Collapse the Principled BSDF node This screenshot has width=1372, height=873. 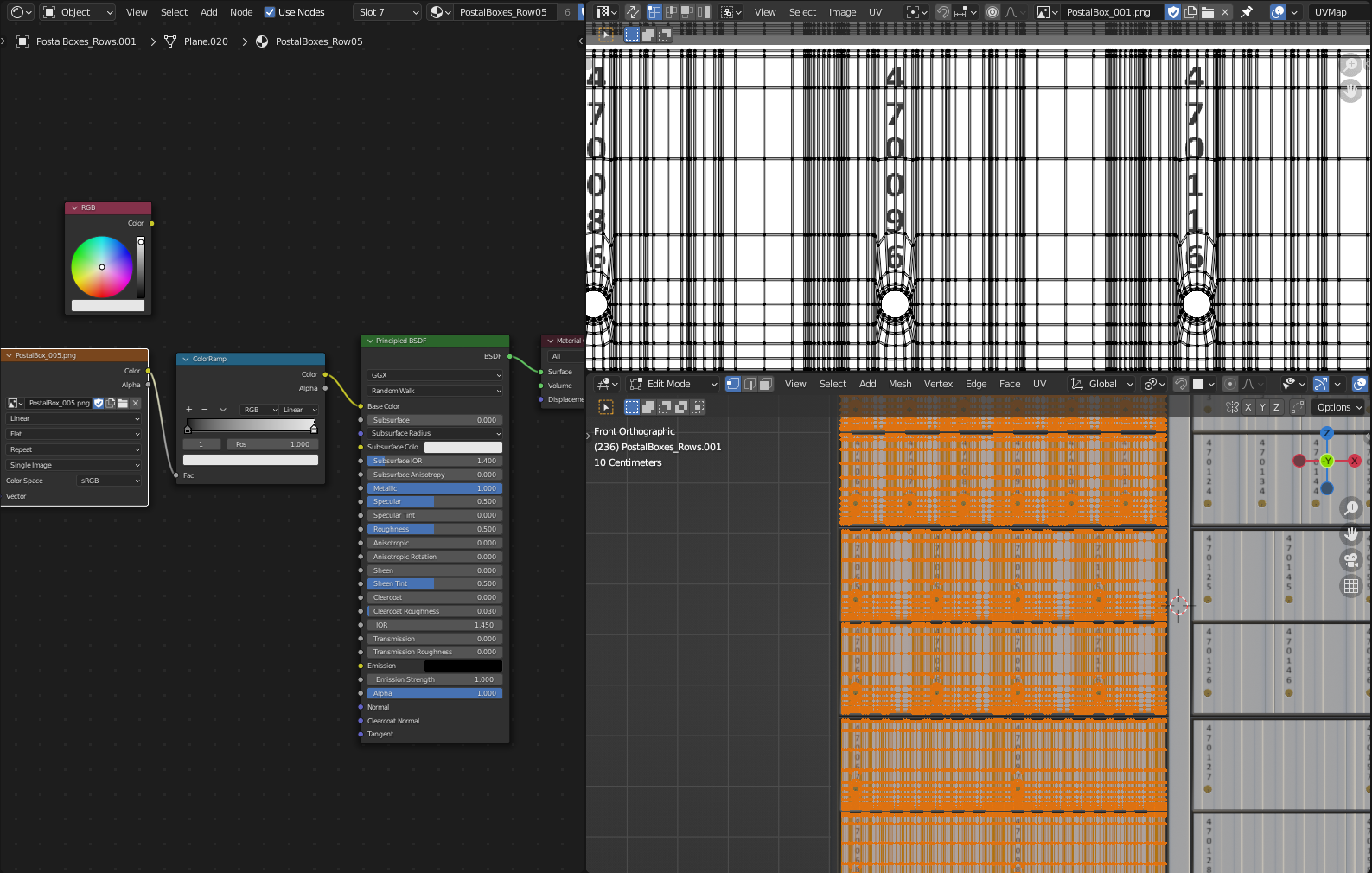(x=370, y=341)
